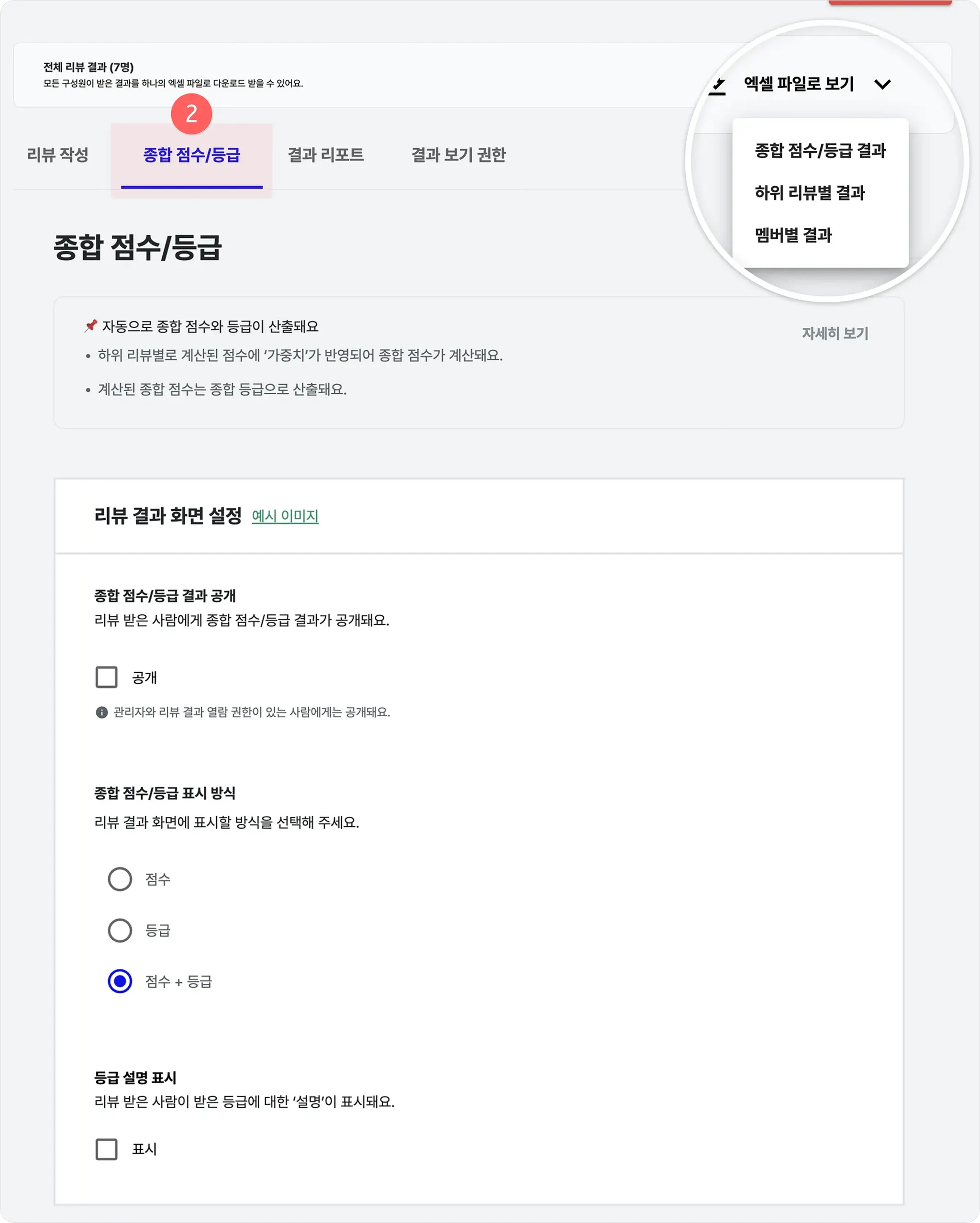Click the info icon below 공개 checkbox
This screenshot has width=980, height=1223.
(x=101, y=712)
